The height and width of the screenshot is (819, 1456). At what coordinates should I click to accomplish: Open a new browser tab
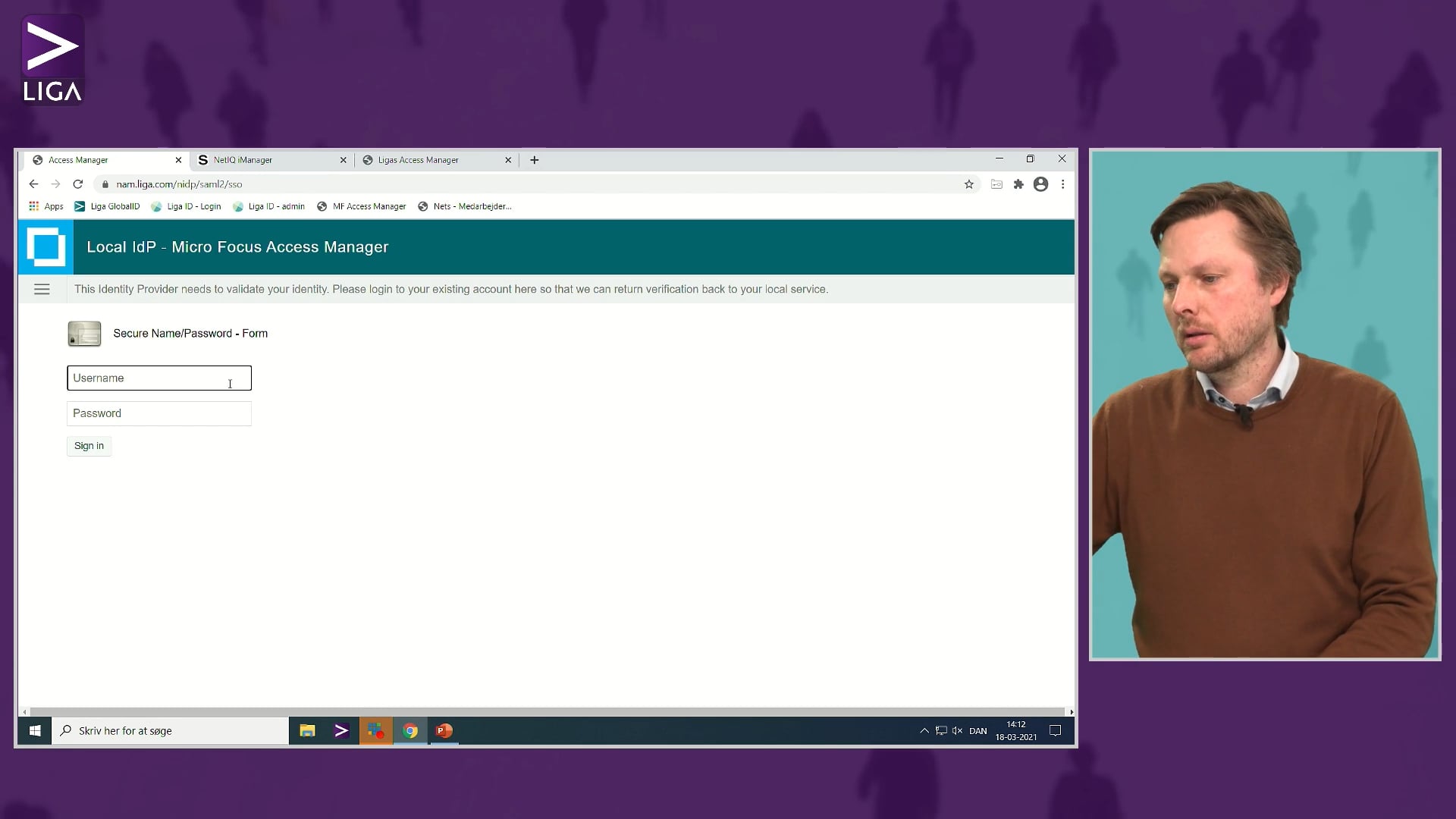click(535, 160)
